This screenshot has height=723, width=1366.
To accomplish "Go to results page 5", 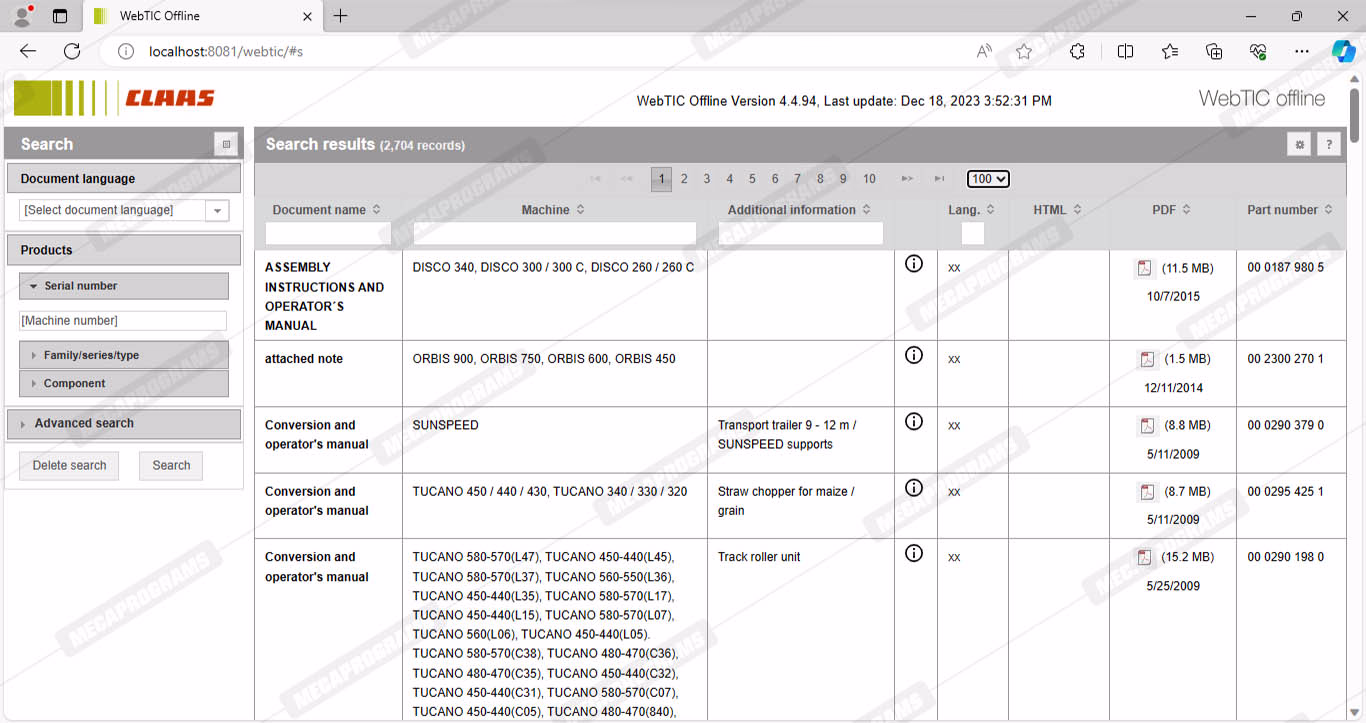I will pyautogui.click(x=752, y=179).
